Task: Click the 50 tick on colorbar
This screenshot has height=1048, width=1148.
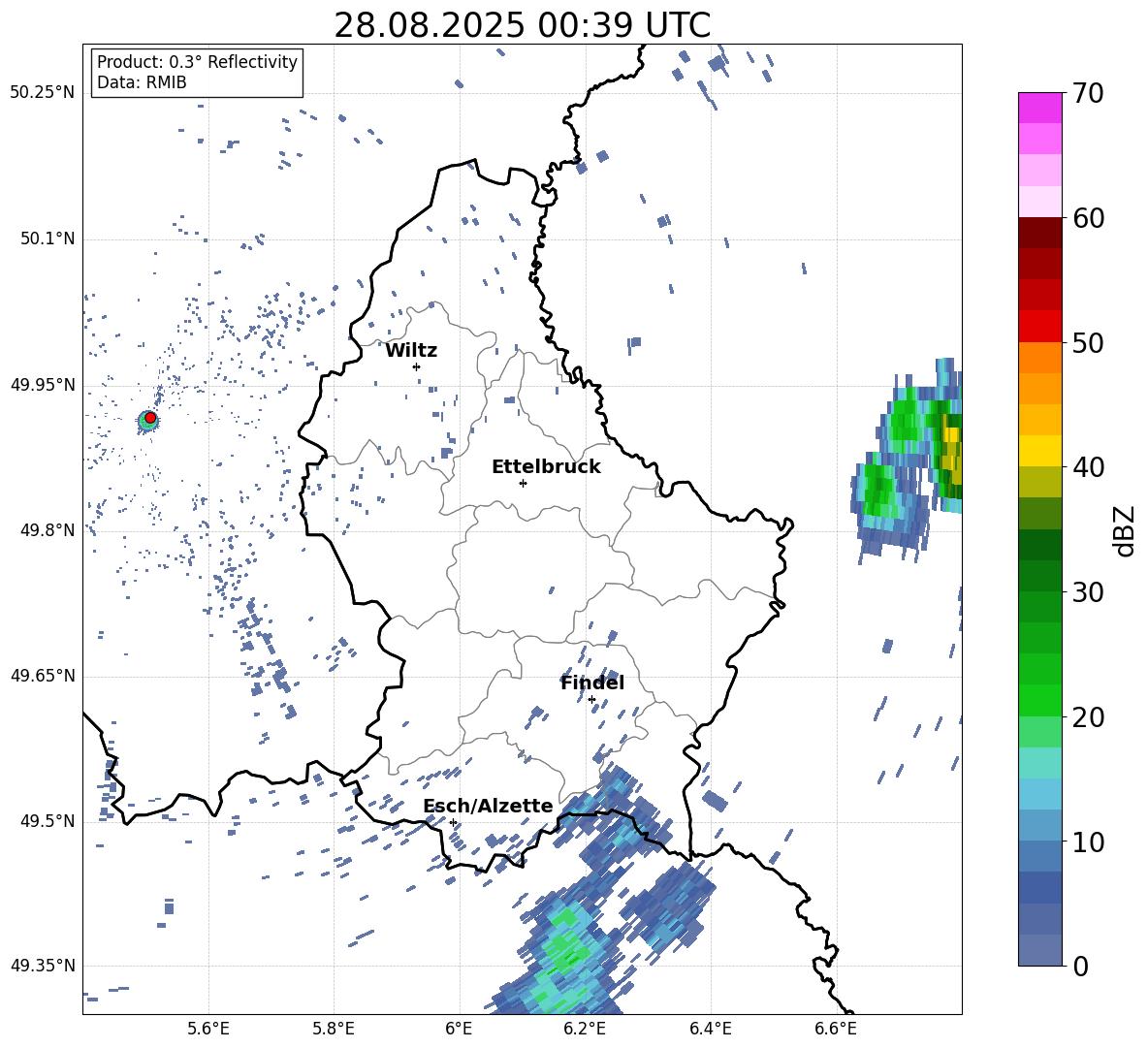Action: (1088, 342)
